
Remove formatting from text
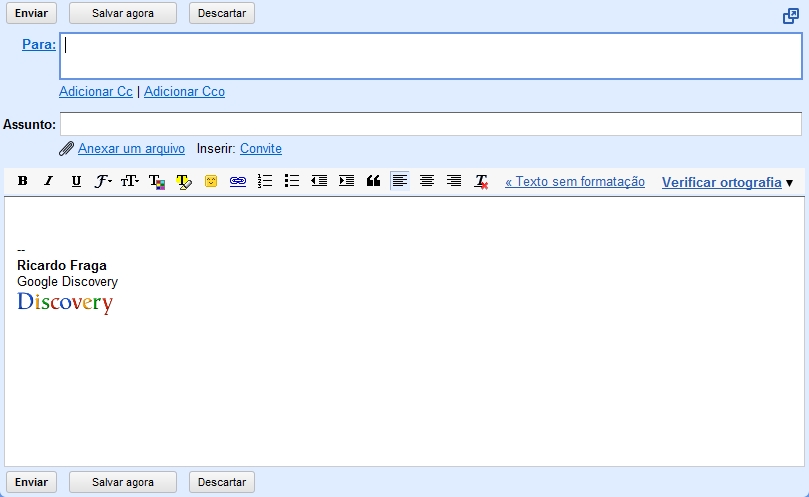pyautogui.click(x=481, y=182)
